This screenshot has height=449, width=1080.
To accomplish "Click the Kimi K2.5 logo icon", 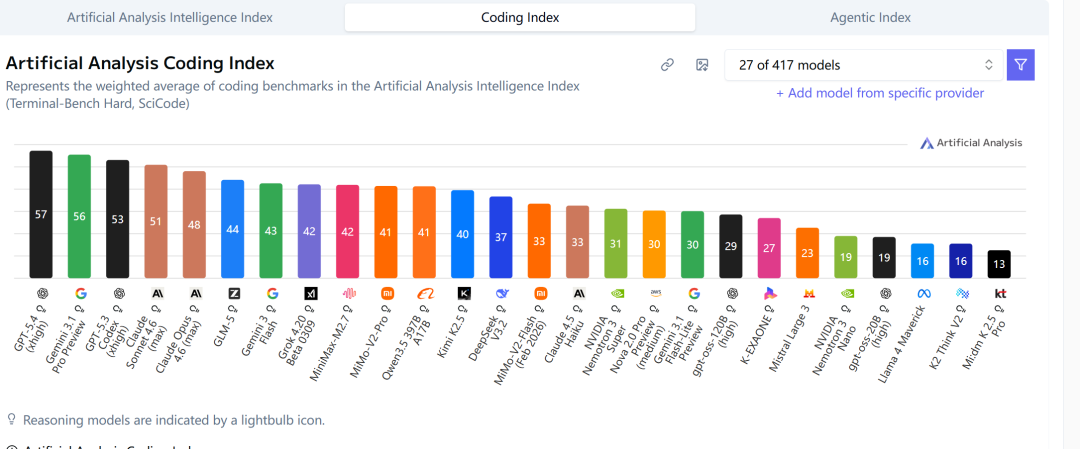I will (x=463, y=293).
